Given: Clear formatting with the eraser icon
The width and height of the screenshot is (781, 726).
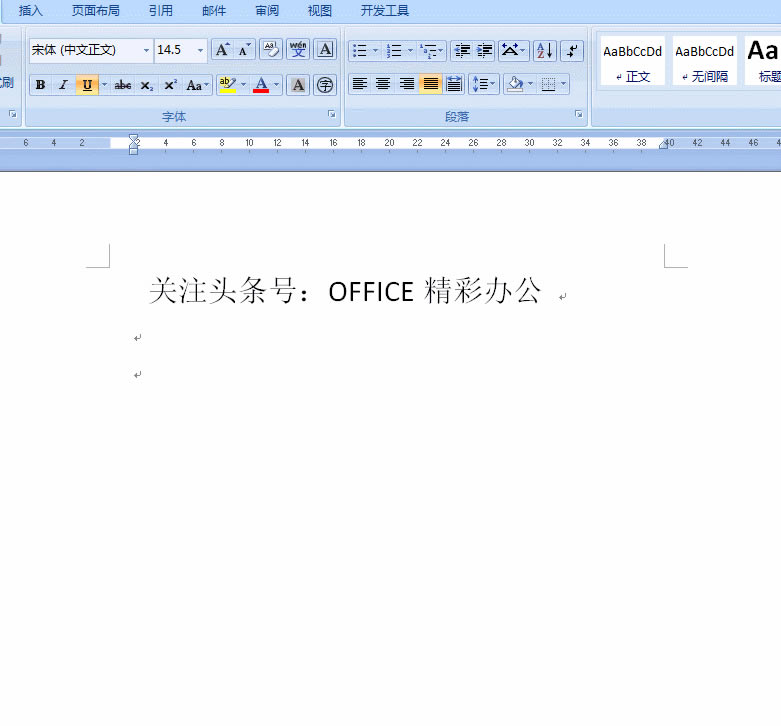Looking at the screenshot, I should 271,50.
